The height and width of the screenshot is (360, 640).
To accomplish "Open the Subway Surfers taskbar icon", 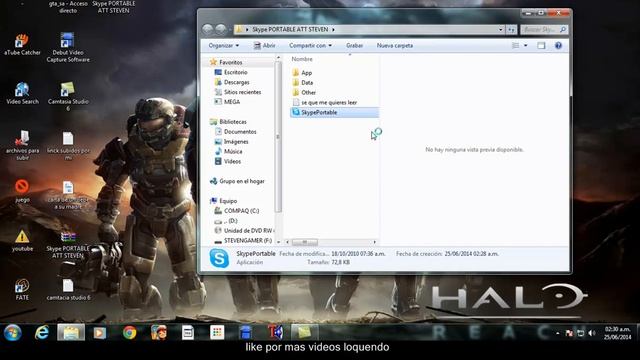I will pyautogui.click(x=158, y=333).
